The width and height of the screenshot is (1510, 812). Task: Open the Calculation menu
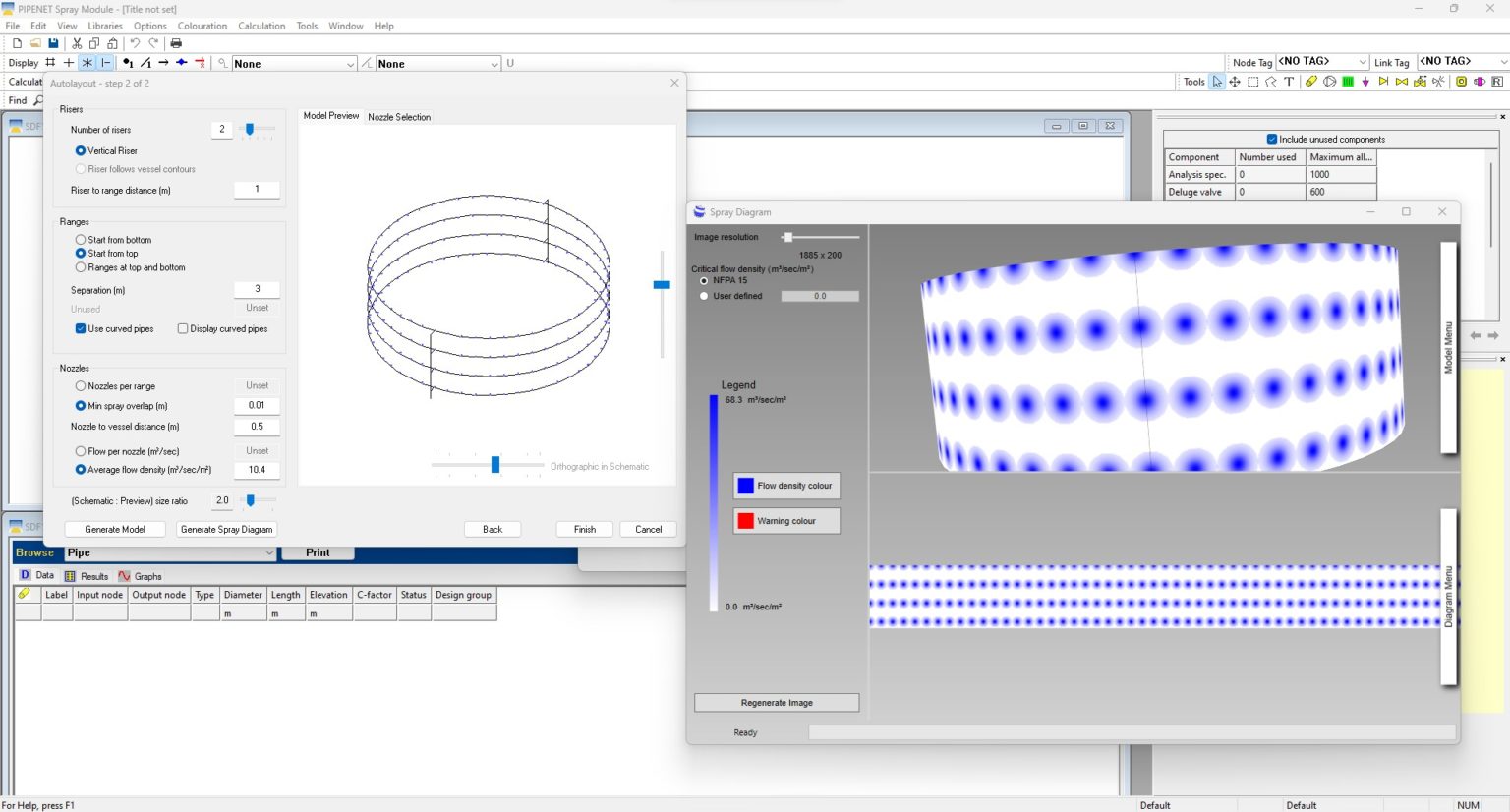(x=261, y=26)
